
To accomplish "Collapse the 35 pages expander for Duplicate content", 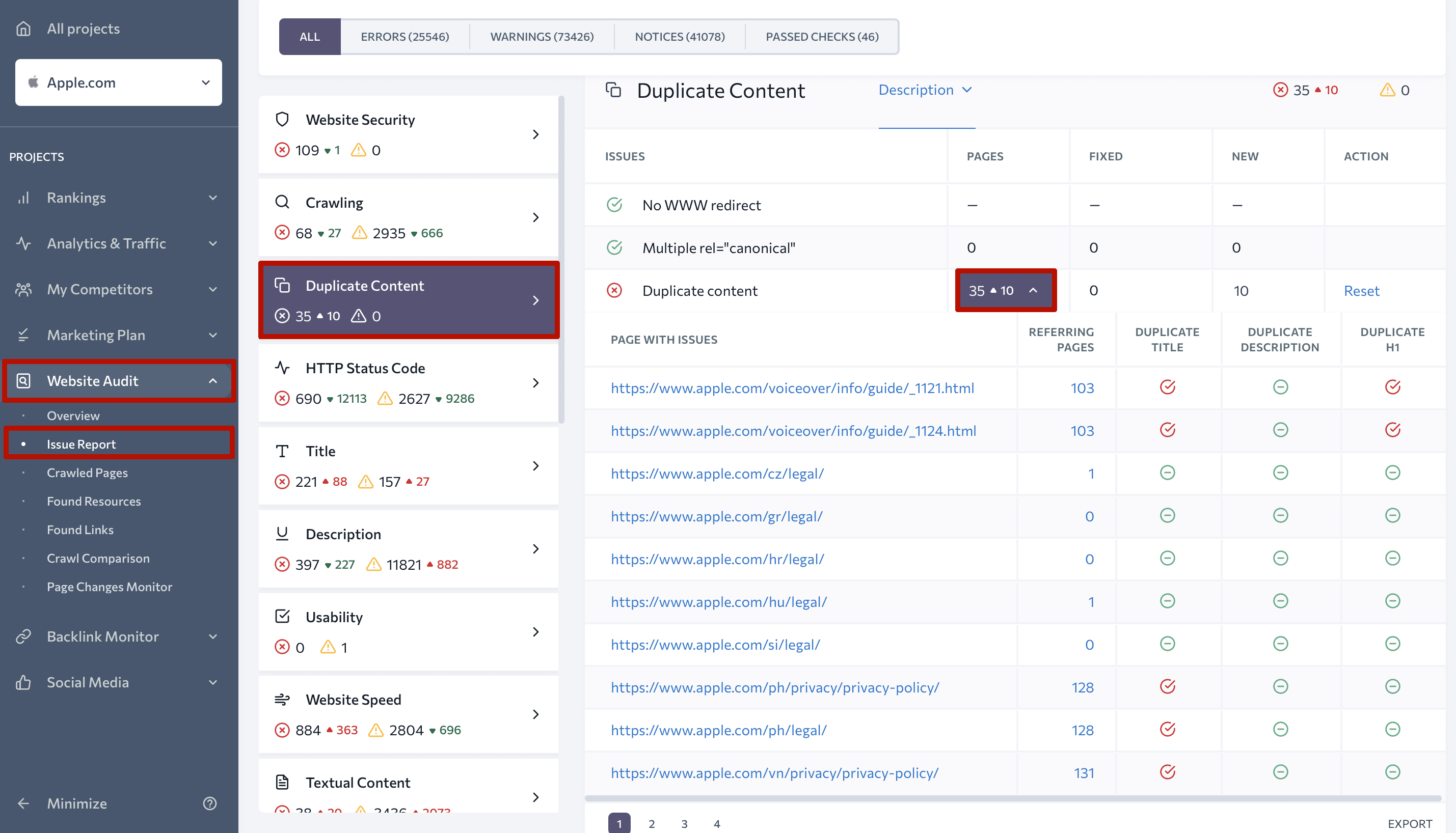I will point(1033,291).
